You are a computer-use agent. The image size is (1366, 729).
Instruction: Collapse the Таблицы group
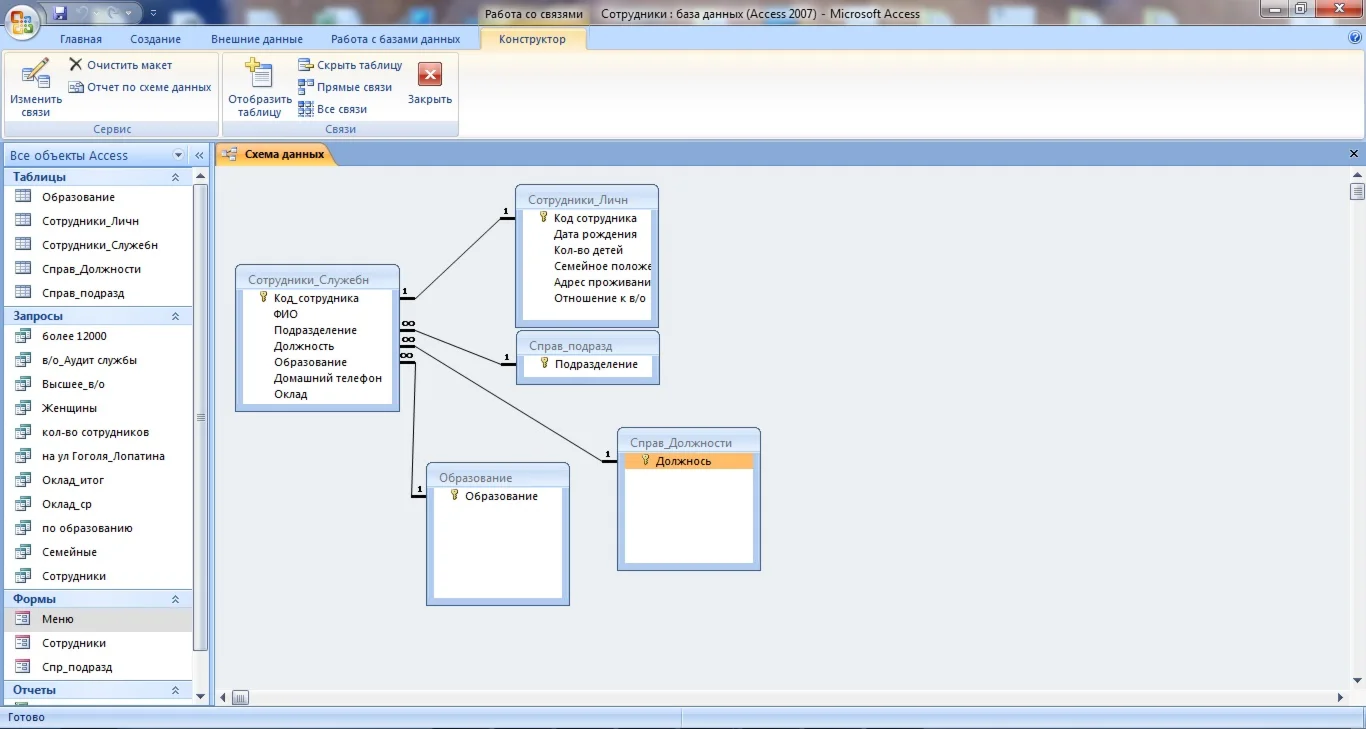tap(175, 177)
